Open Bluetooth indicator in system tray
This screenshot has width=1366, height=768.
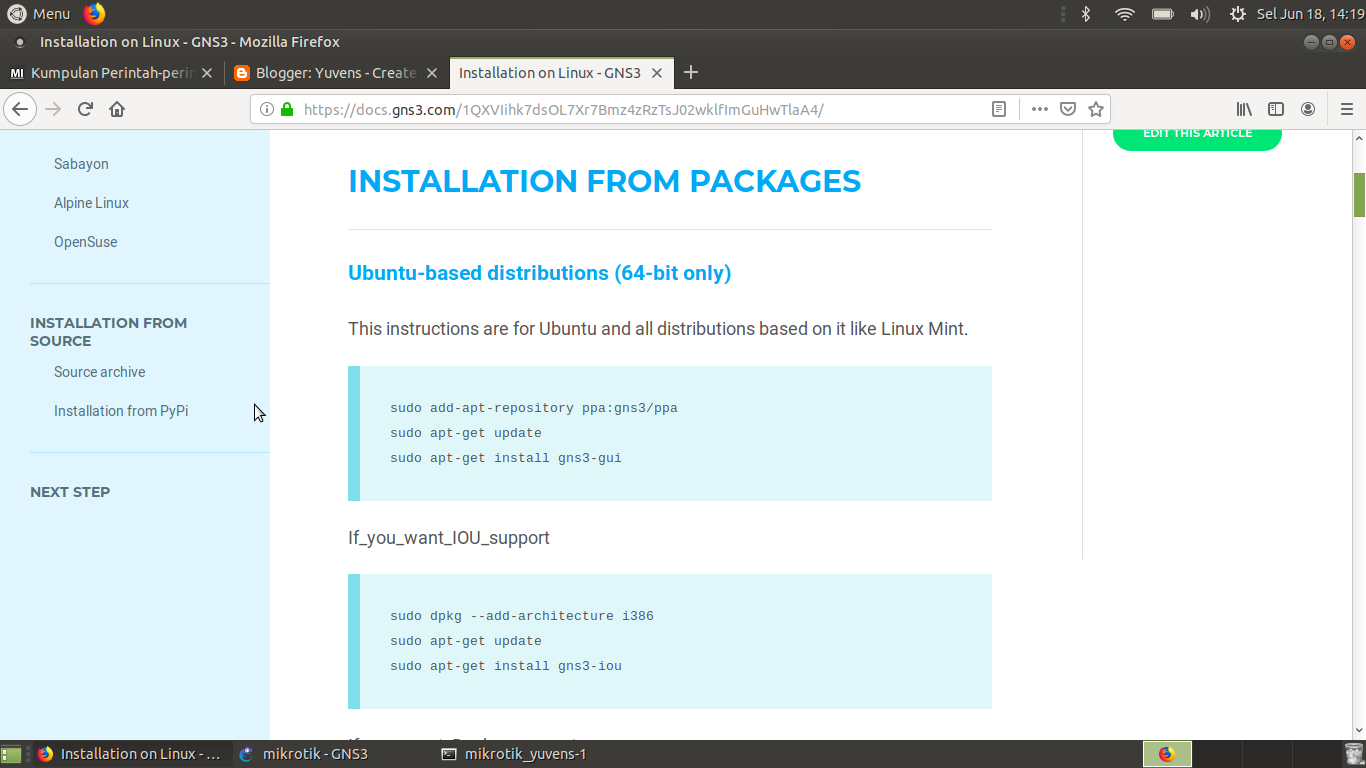tap(1086, 14)
